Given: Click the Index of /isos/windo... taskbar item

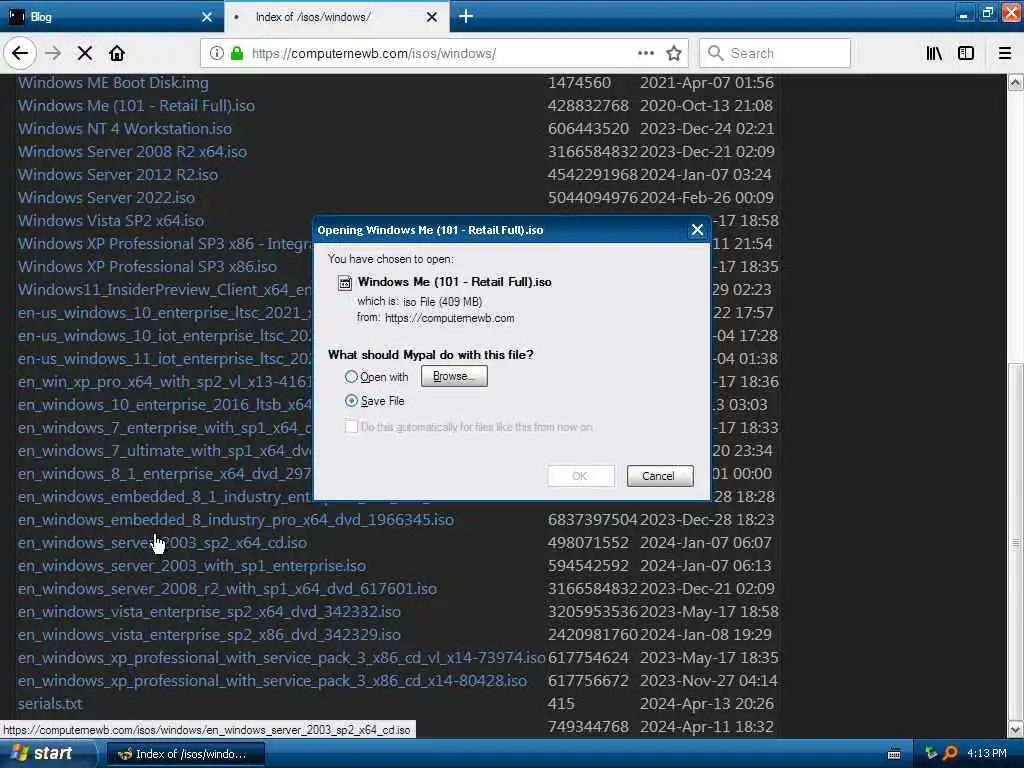Looking at the screenshot, I should click(185, 754).
